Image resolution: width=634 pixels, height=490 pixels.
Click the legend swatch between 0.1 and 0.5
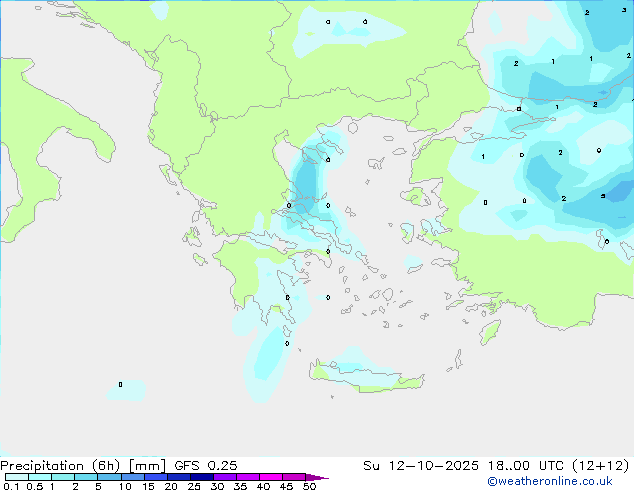pyautogui.click(x=17, y=477)
